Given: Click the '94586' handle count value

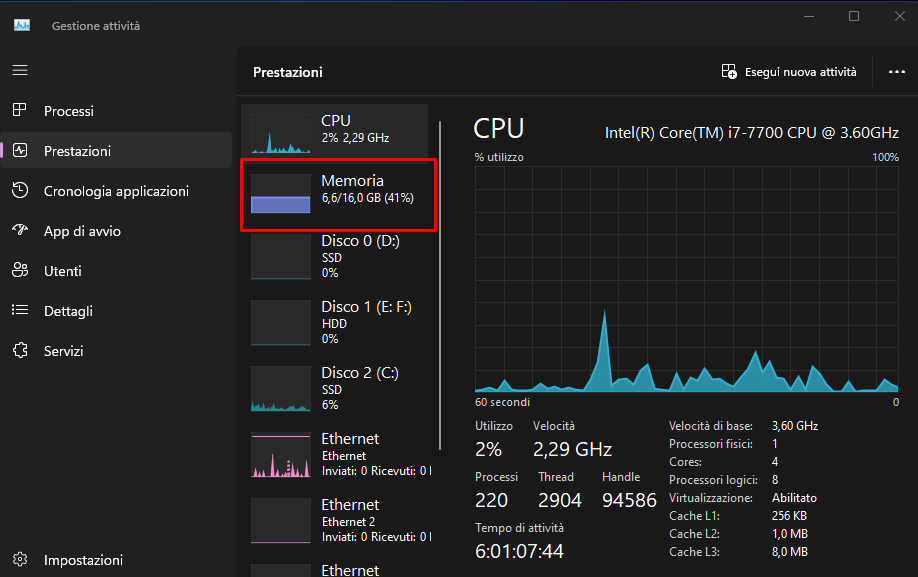Looking at the screenshot, I should [629, 500].
